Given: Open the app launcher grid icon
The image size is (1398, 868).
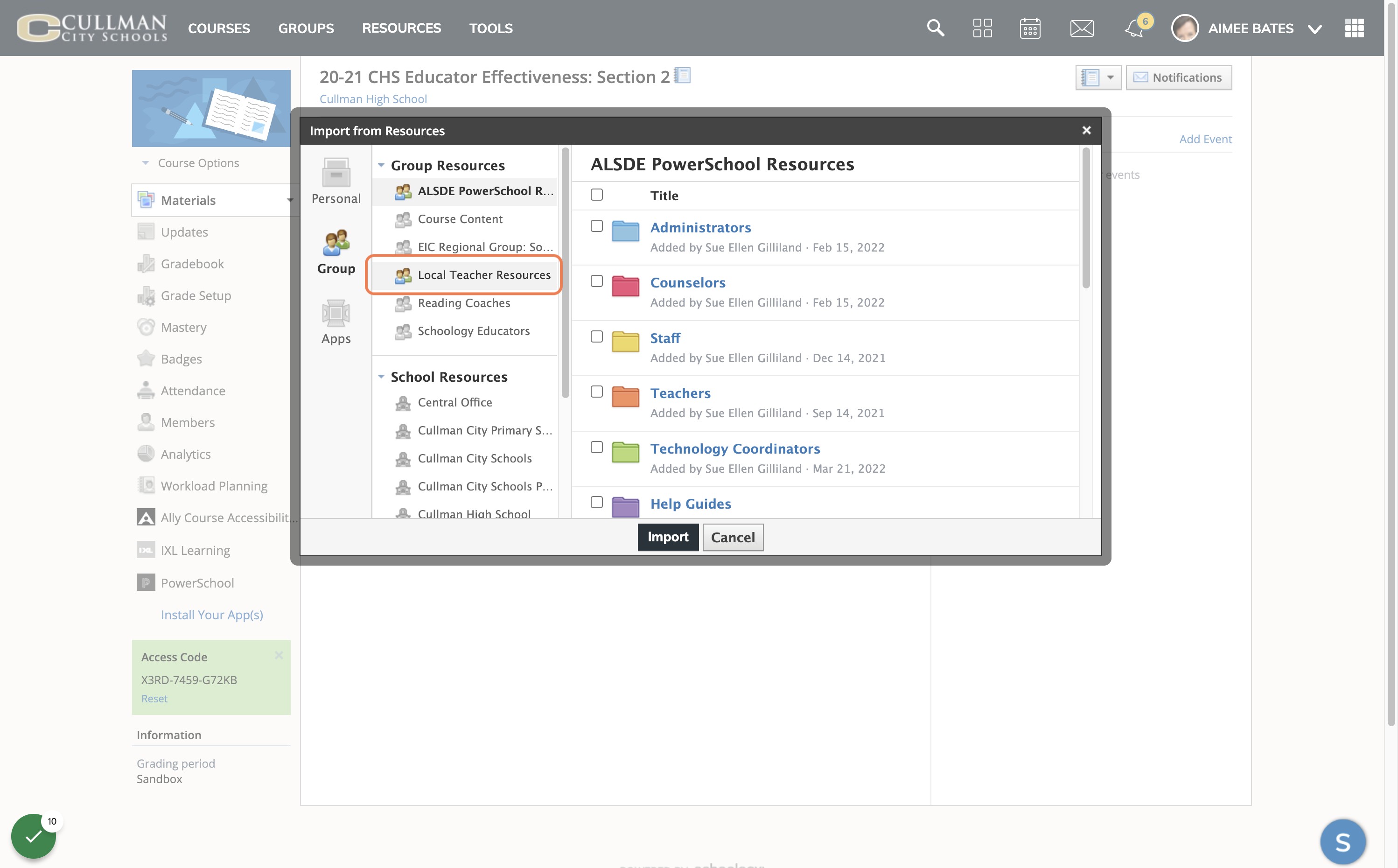Looking at the screenshot, I should tap(1354, 28).
